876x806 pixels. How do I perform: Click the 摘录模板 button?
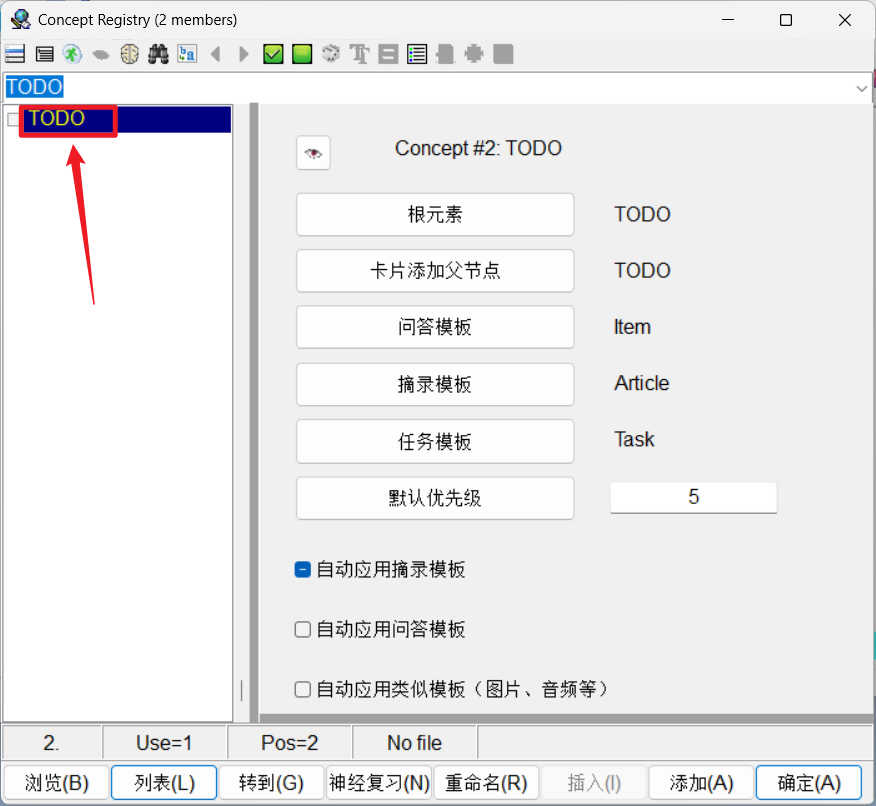click(435, 384)
